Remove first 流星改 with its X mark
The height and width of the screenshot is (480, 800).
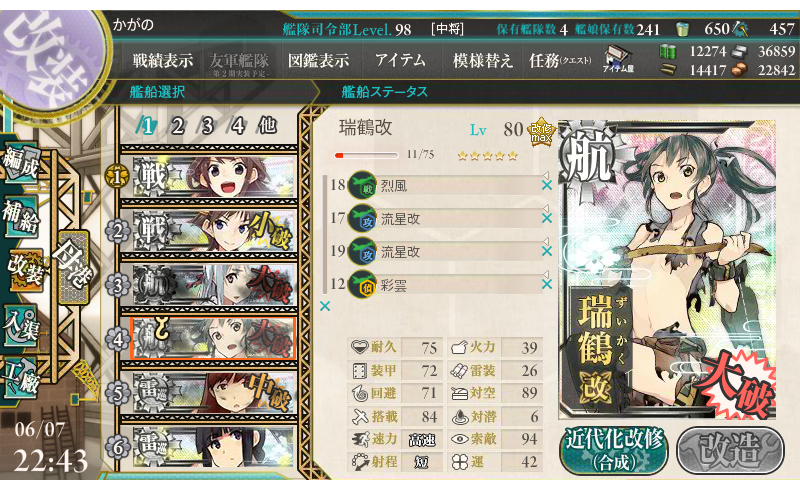pyautogui.click(x=547, y=218)
